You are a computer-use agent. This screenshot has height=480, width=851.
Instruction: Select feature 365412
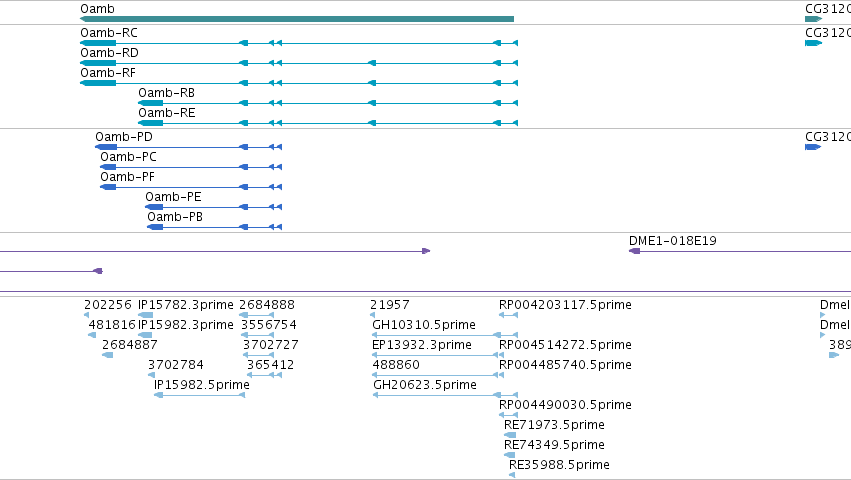click(x=270, y=365)
